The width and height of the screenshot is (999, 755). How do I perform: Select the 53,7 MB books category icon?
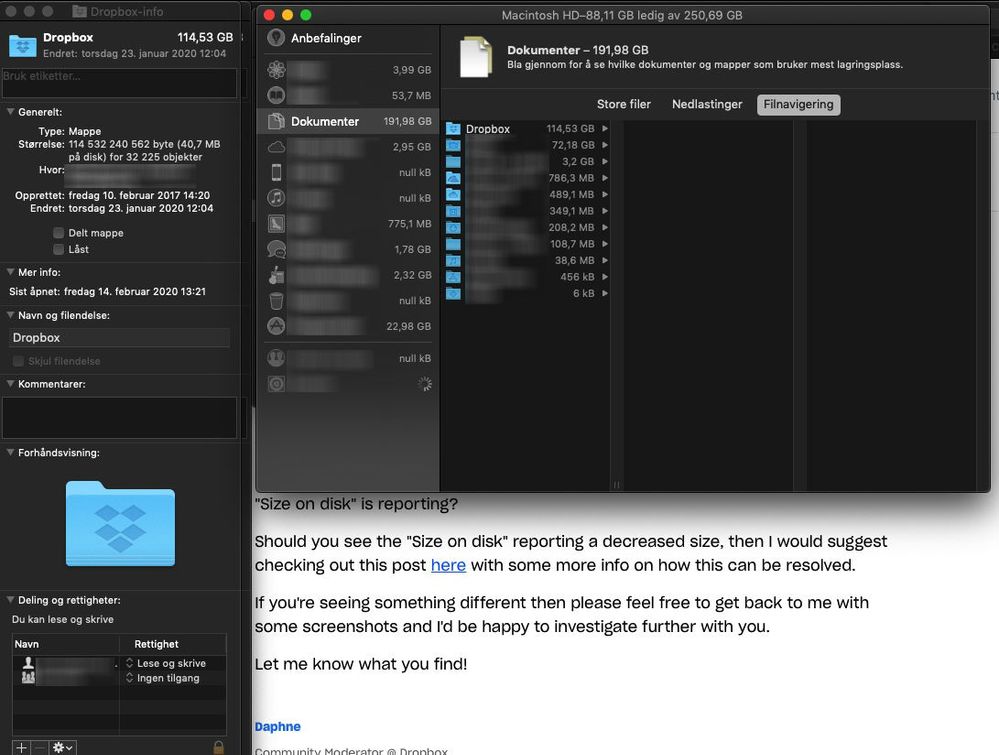[276, 95]
